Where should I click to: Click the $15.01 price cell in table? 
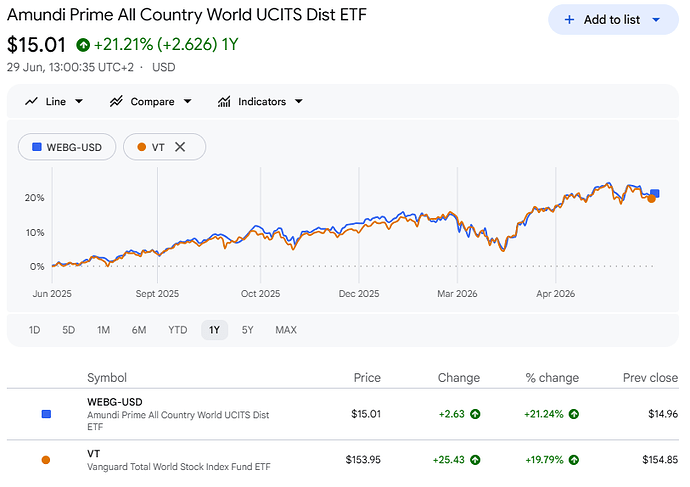tap(366, 414)
